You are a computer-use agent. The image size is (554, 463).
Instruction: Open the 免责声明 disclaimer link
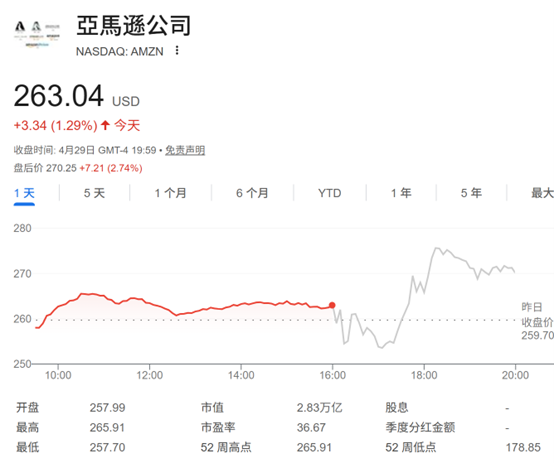185,150
